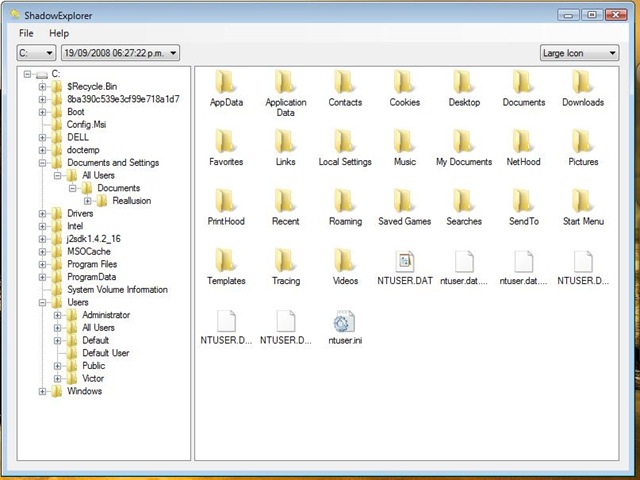Screen dimensions: 640x480
Task: Select j2sdk1.4.2_16 folder in tree
Action: (93, 239)
